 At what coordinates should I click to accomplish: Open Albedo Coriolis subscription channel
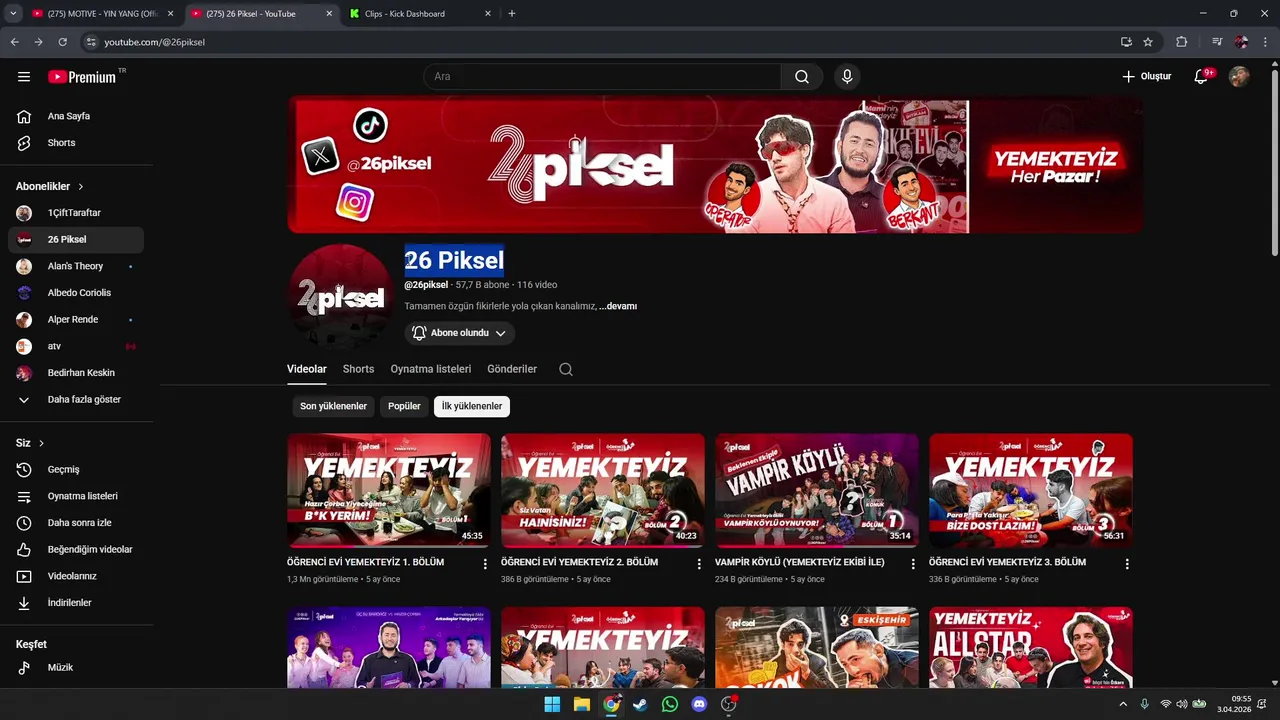point(76,293)
